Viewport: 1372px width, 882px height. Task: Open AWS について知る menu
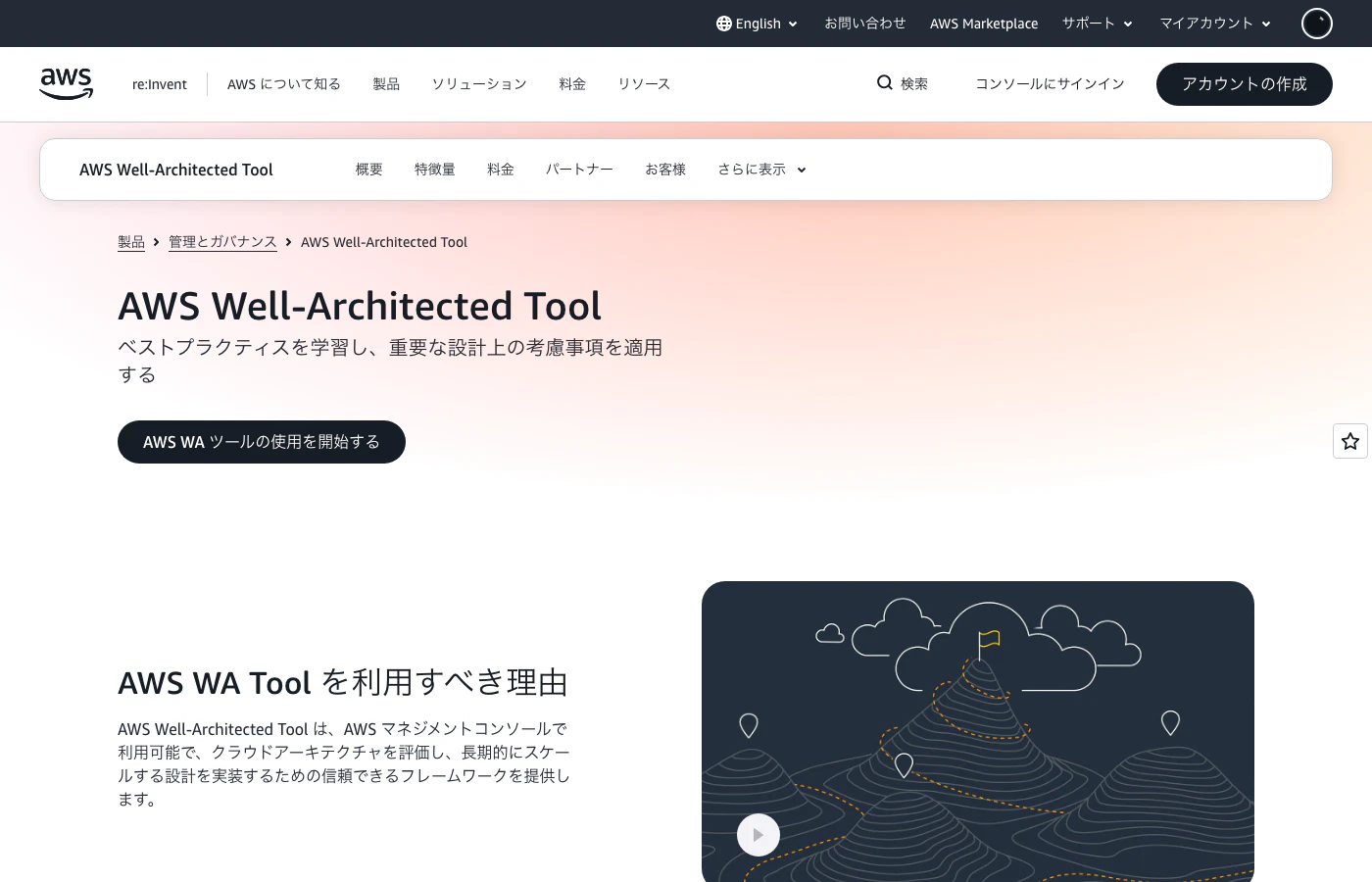284,84
